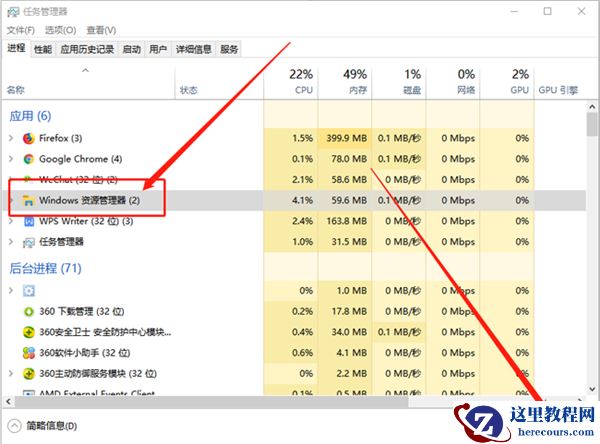
Task: Click Windows 资源管理器 CPU value 4.1%
Action: (302, 201)
